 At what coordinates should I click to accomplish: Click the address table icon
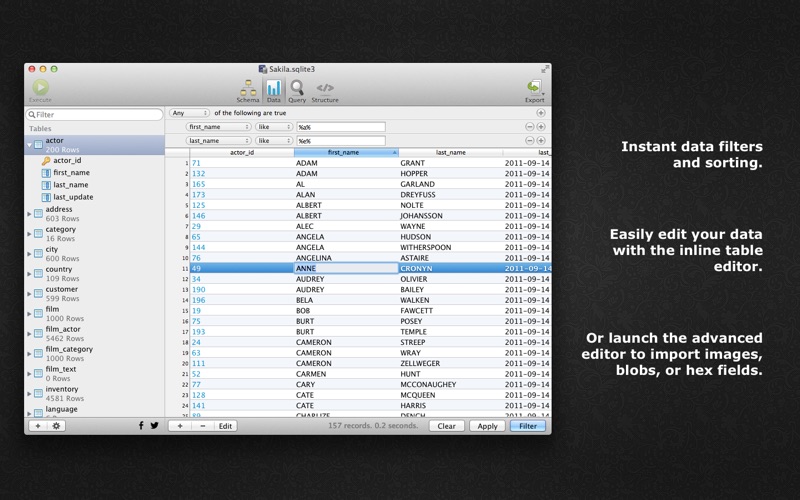(38, 214)
